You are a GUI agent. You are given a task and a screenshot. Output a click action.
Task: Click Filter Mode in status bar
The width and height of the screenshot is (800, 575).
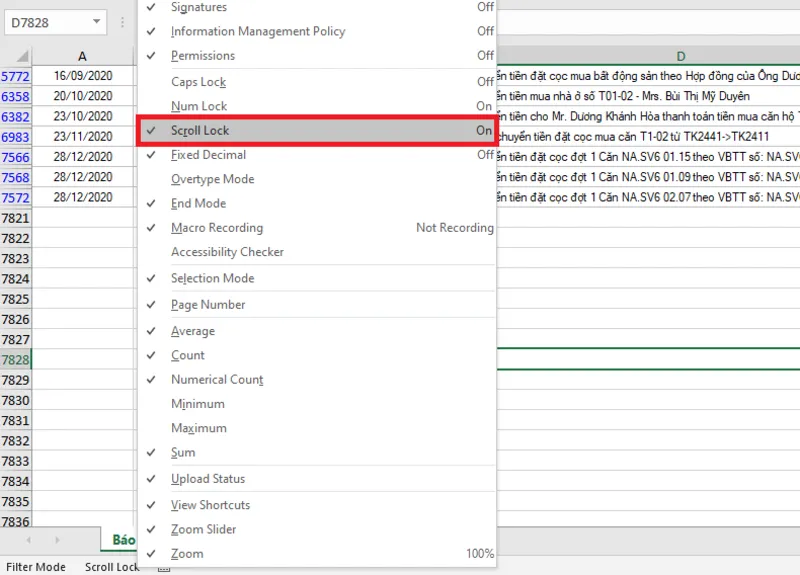coord(36,567)
